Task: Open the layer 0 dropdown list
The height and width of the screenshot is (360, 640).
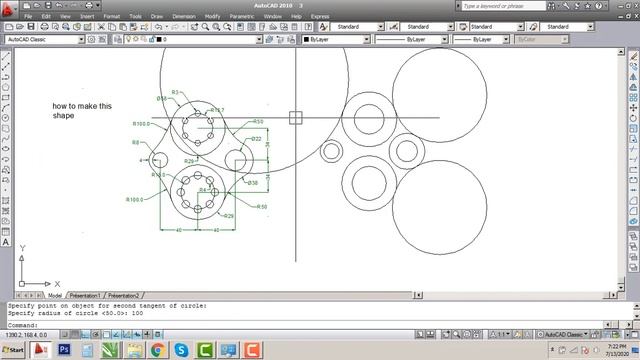Action: [x=259, y=39]
